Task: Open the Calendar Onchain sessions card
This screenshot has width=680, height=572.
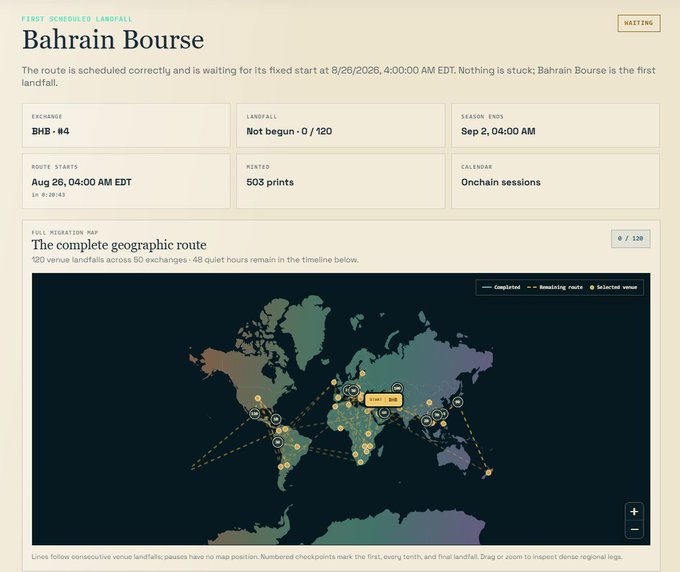Action: tap(556, 181)
